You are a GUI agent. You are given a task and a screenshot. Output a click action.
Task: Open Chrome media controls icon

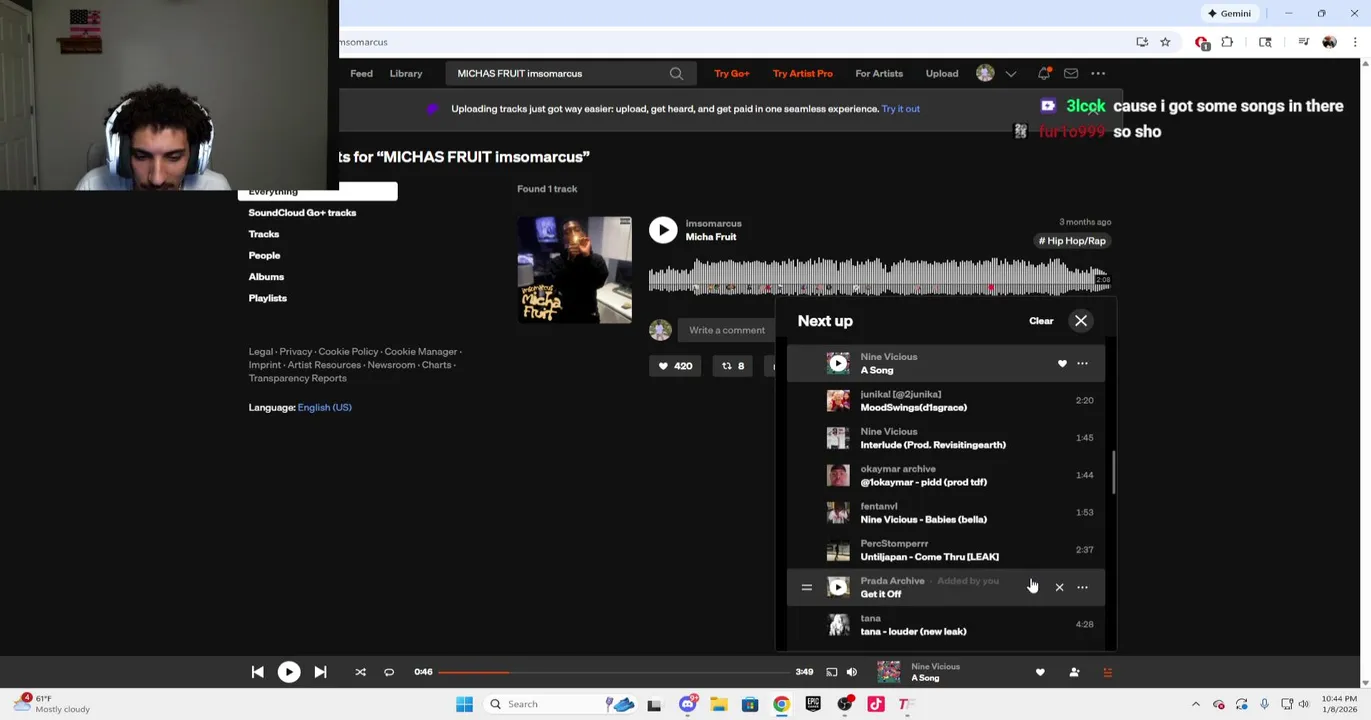click(x=1303, y=42)
